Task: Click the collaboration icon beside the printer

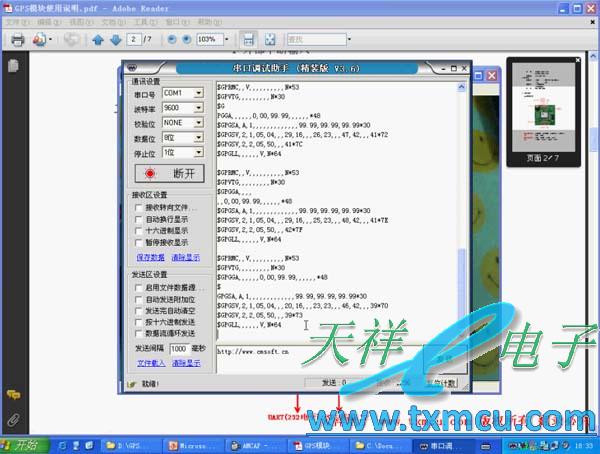Action: tap(39, 39)
